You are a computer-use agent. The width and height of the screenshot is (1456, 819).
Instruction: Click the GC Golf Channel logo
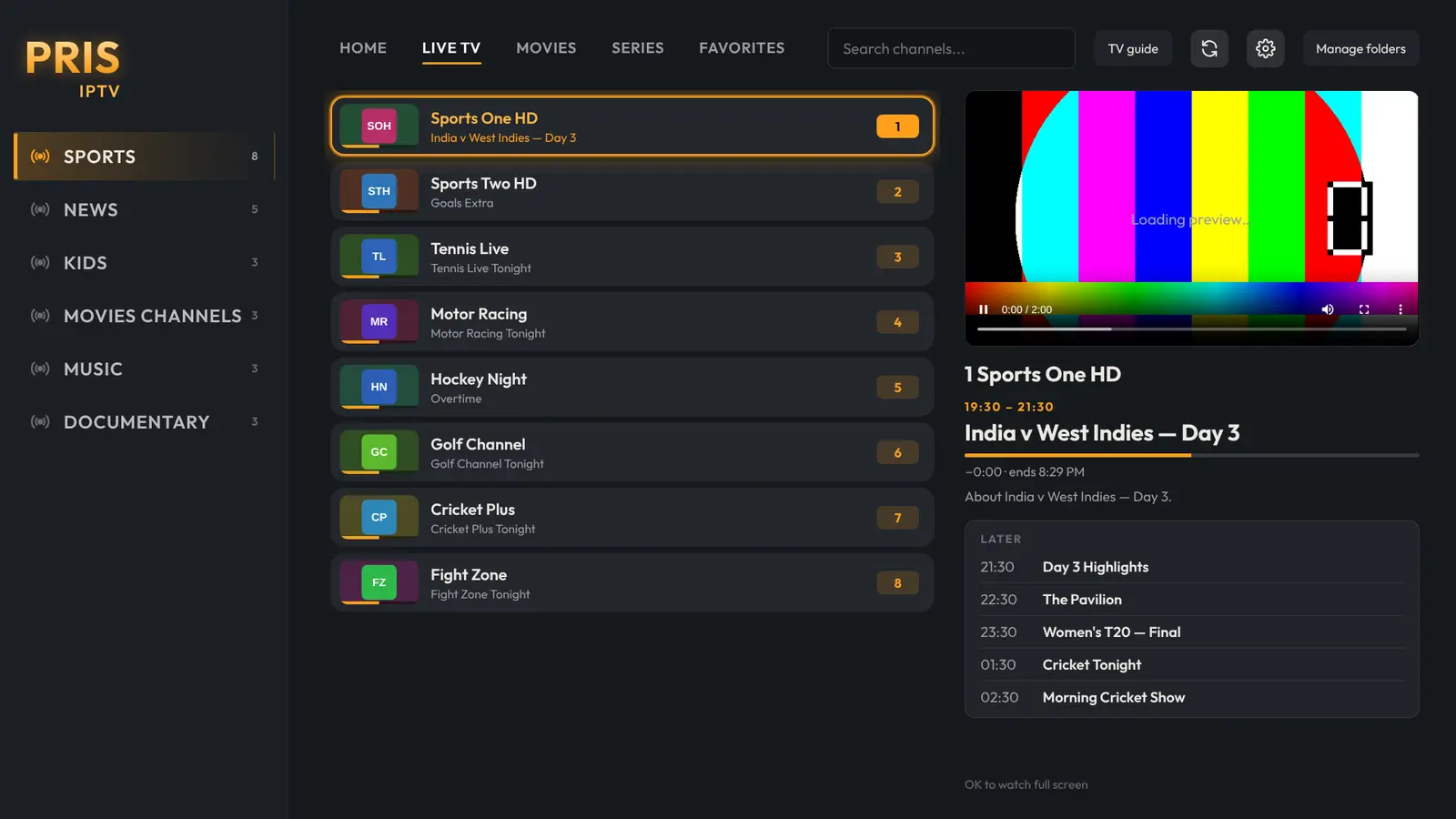[379, 452]
